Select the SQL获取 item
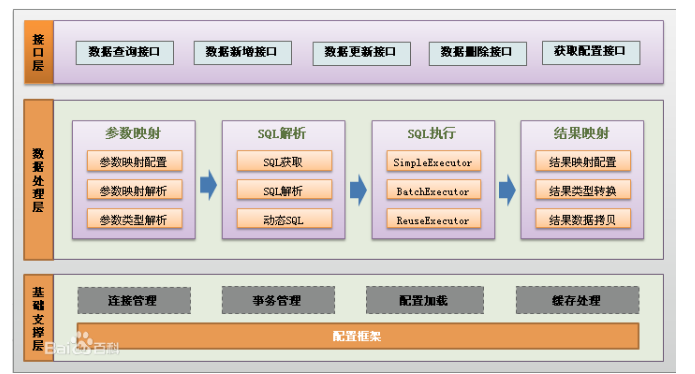The height and width of the screenshot is (374, 695). 284,161
